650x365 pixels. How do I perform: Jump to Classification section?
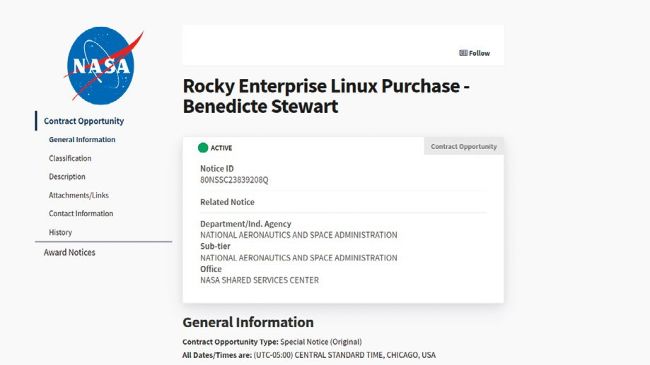click(x=70, y=158)
